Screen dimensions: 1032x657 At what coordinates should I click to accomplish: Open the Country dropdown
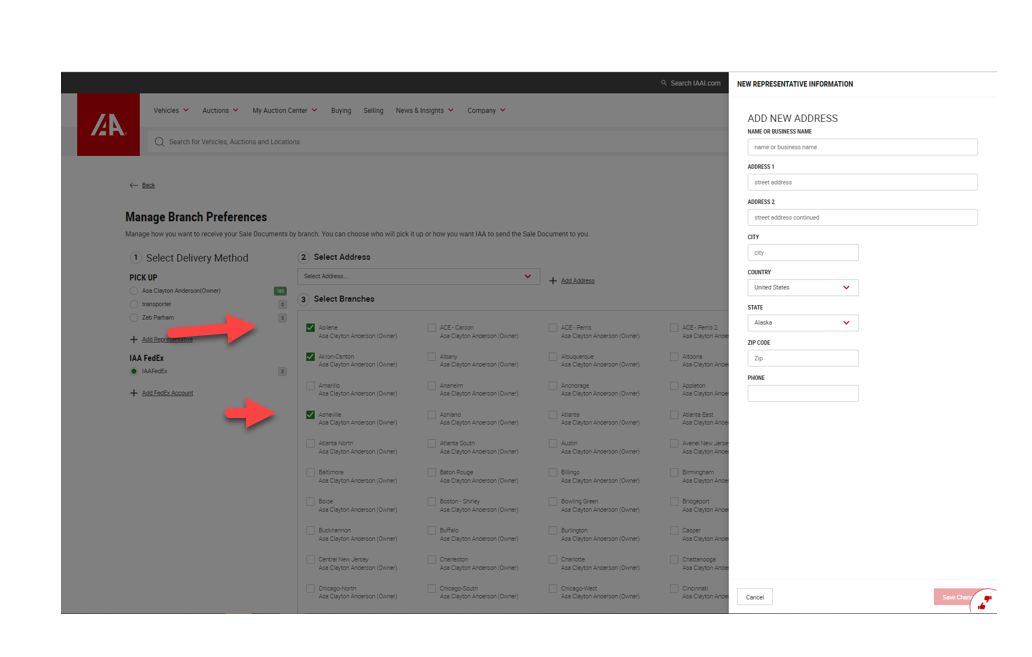click(802, 288)
